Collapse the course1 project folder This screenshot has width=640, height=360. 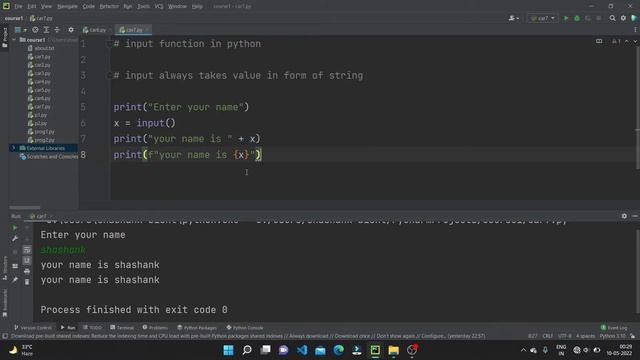[x=15, y=40]
